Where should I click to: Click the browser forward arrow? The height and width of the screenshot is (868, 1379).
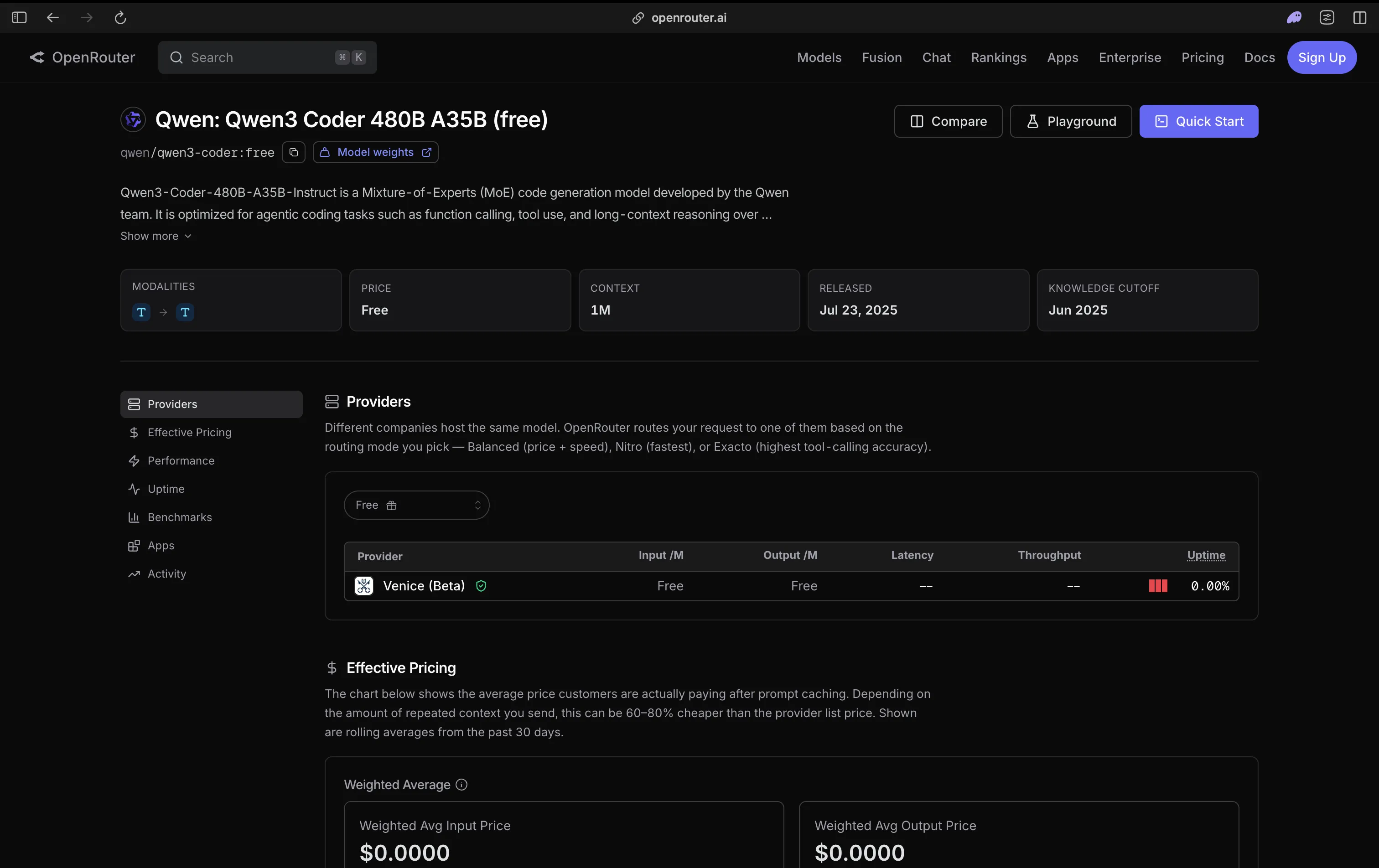(x=87, y=18)
